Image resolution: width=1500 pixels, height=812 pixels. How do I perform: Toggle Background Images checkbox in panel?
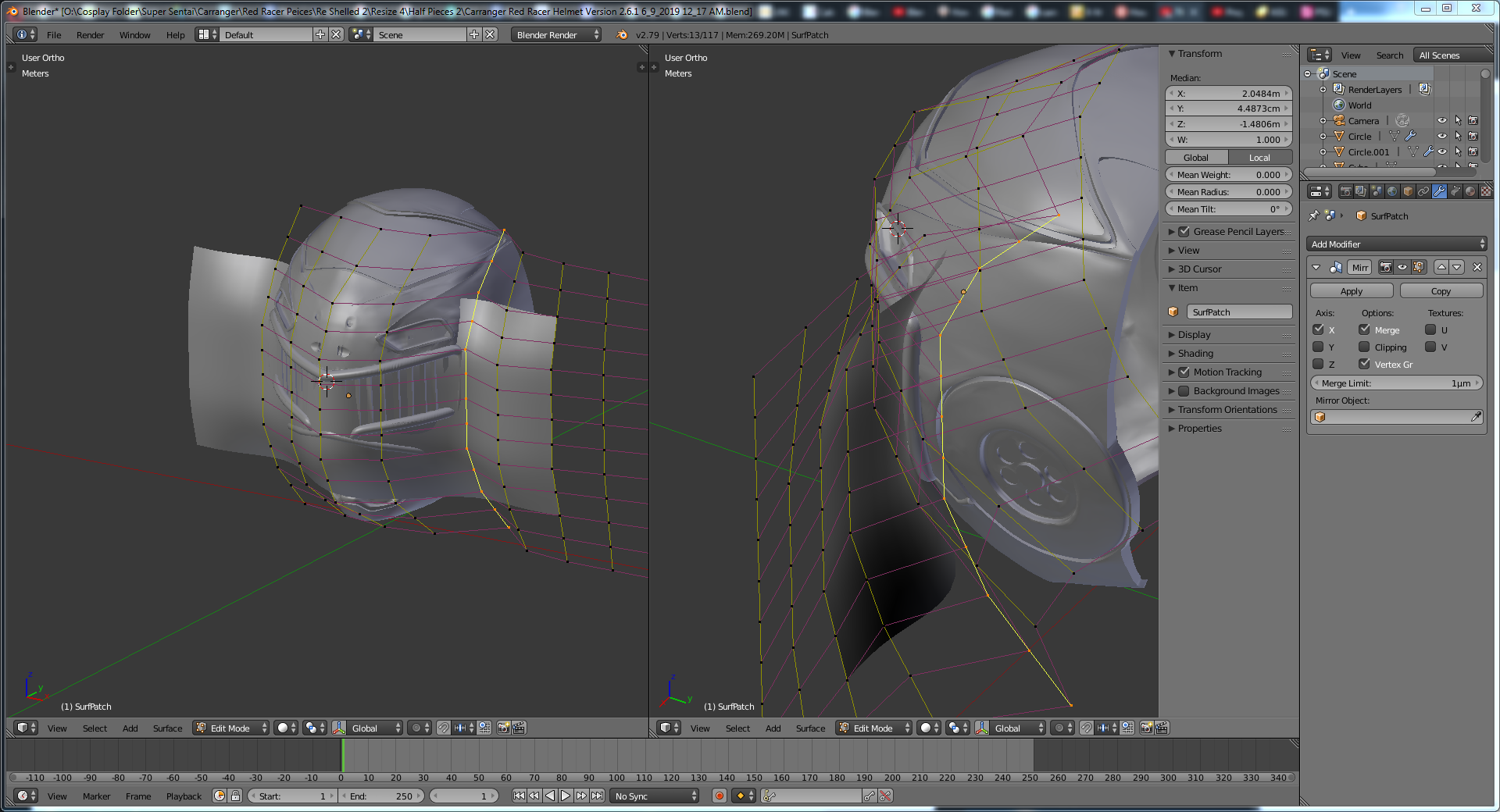[x=1184, y=391]
